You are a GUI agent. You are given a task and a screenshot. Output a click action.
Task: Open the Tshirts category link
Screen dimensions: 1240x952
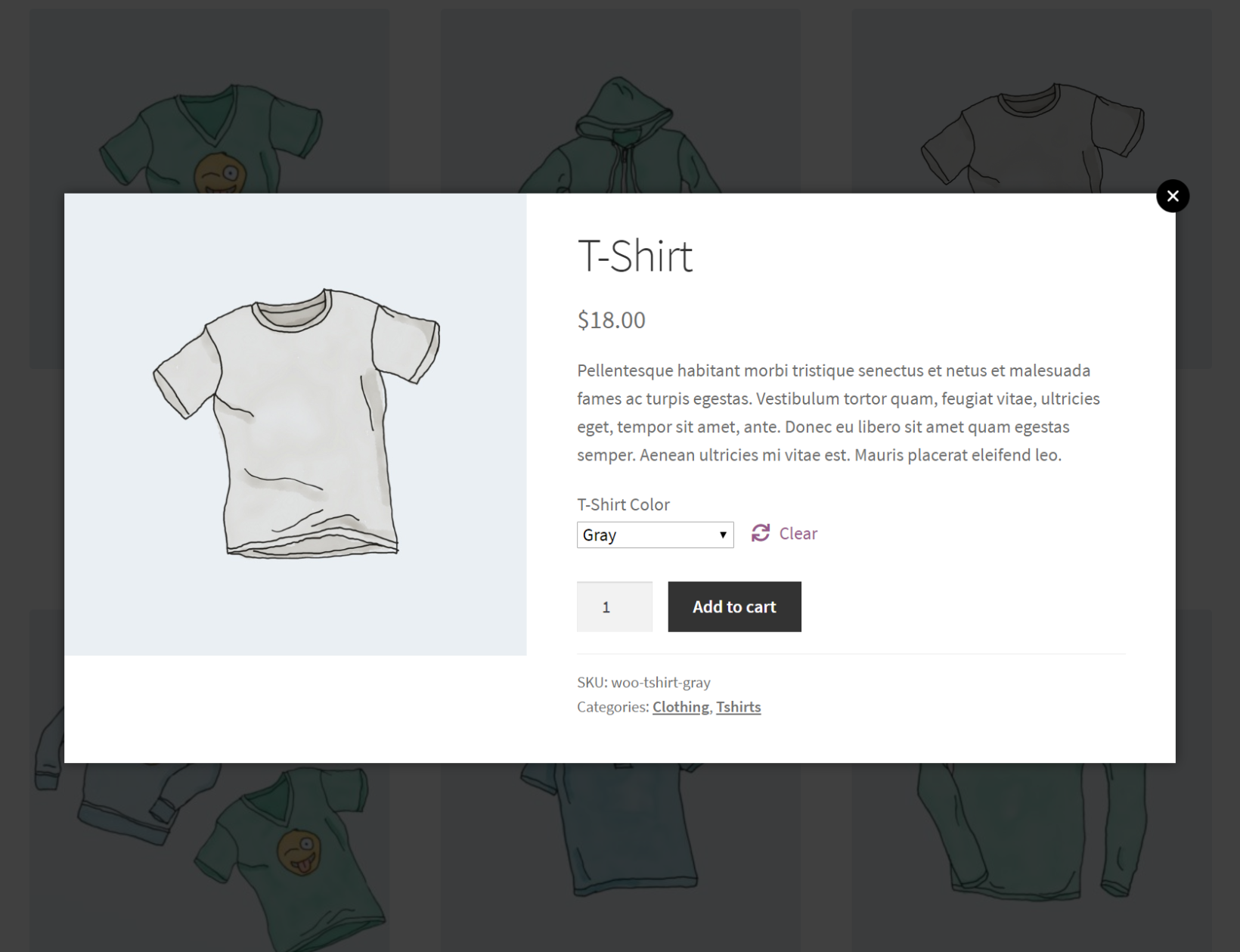(x=738, y=707)
